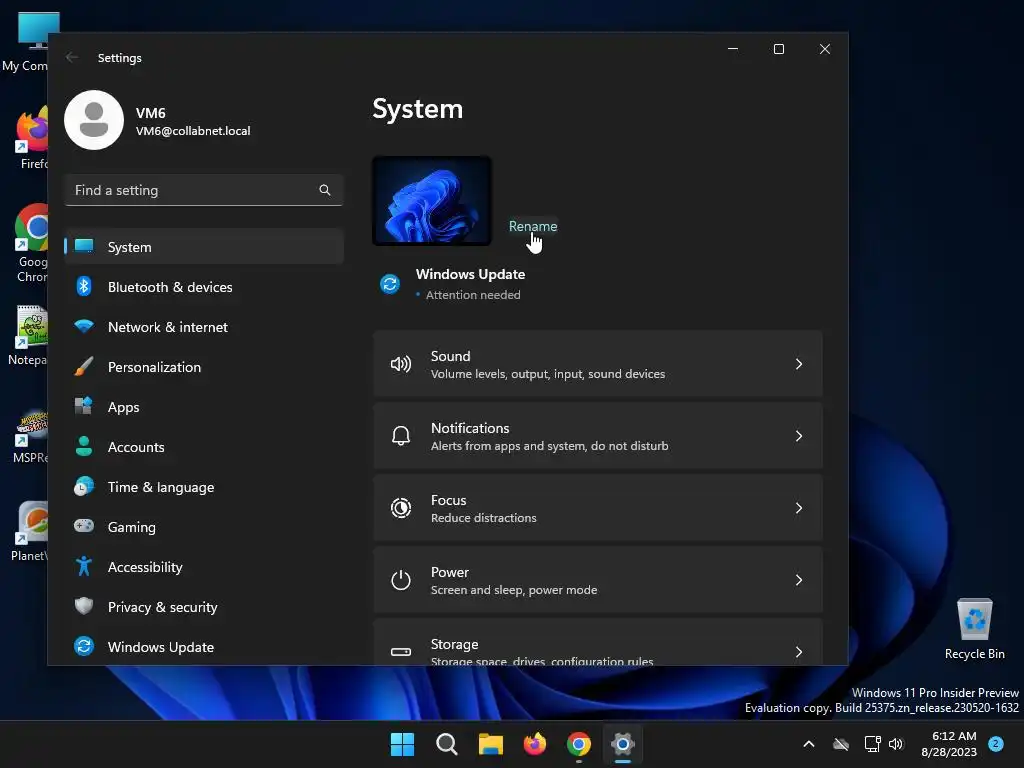1024x768 pixels.
Task: Click the Network wifi icon in sidebar
Action: coord(84,326)
